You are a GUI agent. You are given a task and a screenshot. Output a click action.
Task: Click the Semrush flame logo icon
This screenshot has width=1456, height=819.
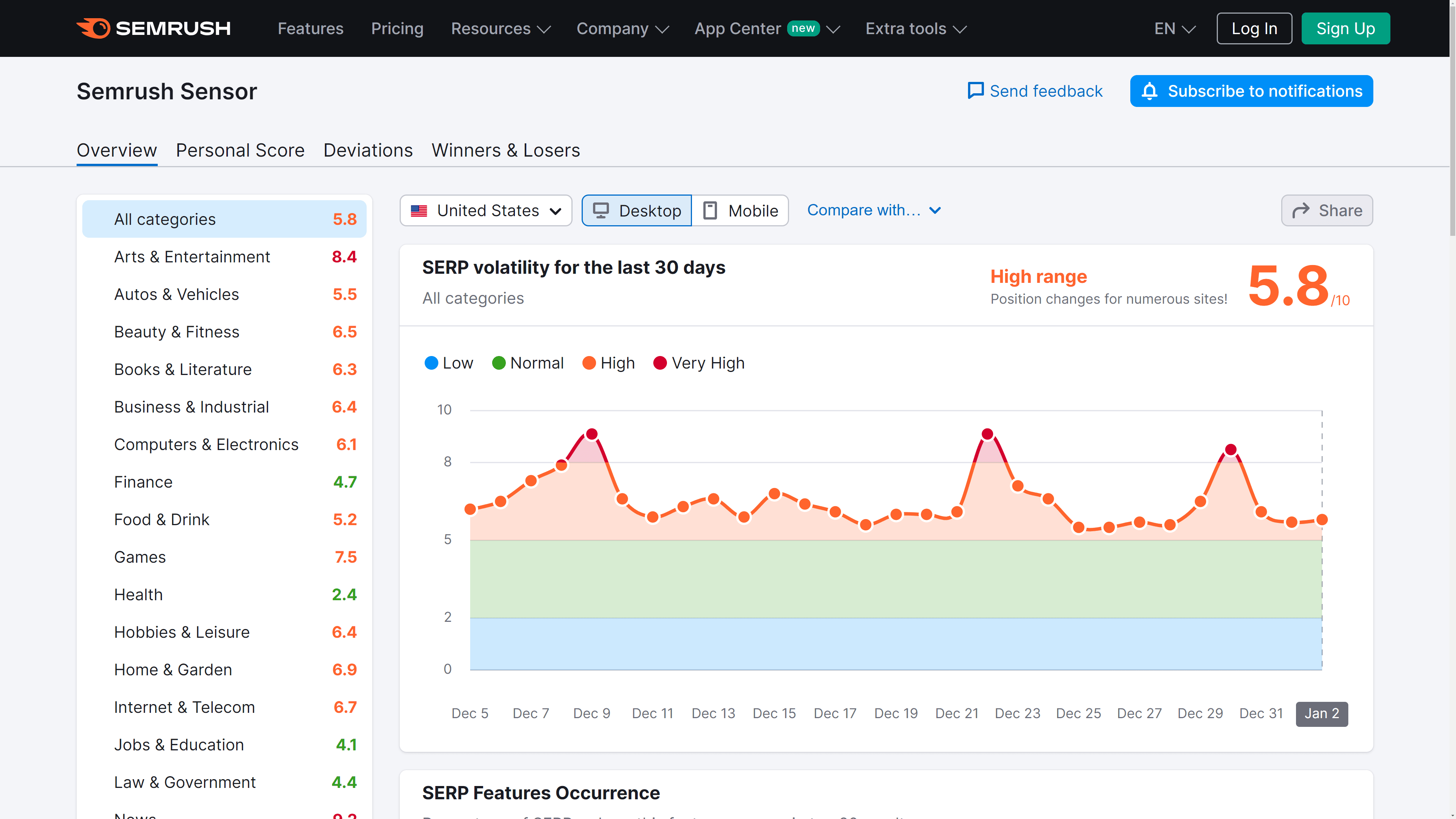click(93, 28)
